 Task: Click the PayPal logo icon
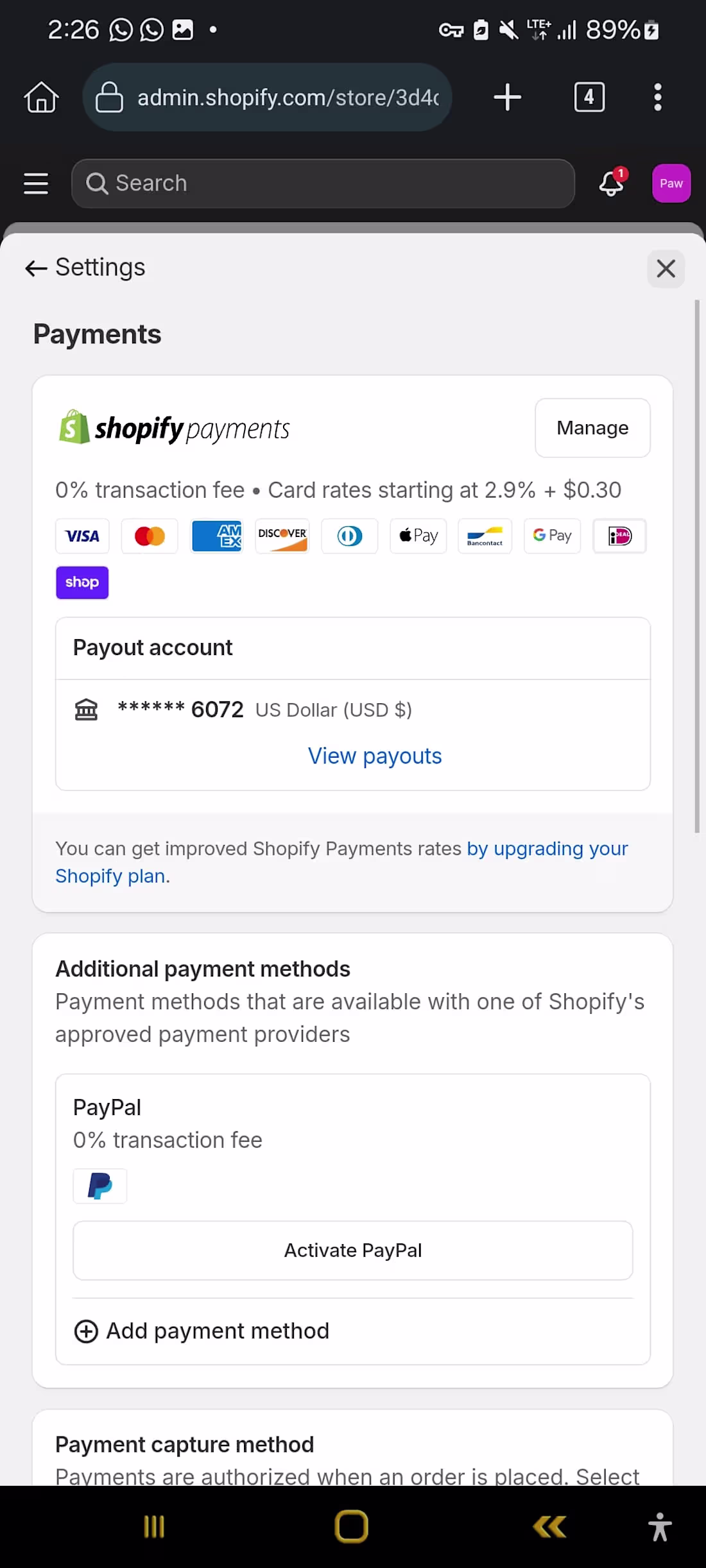(x=99, y=1186)
